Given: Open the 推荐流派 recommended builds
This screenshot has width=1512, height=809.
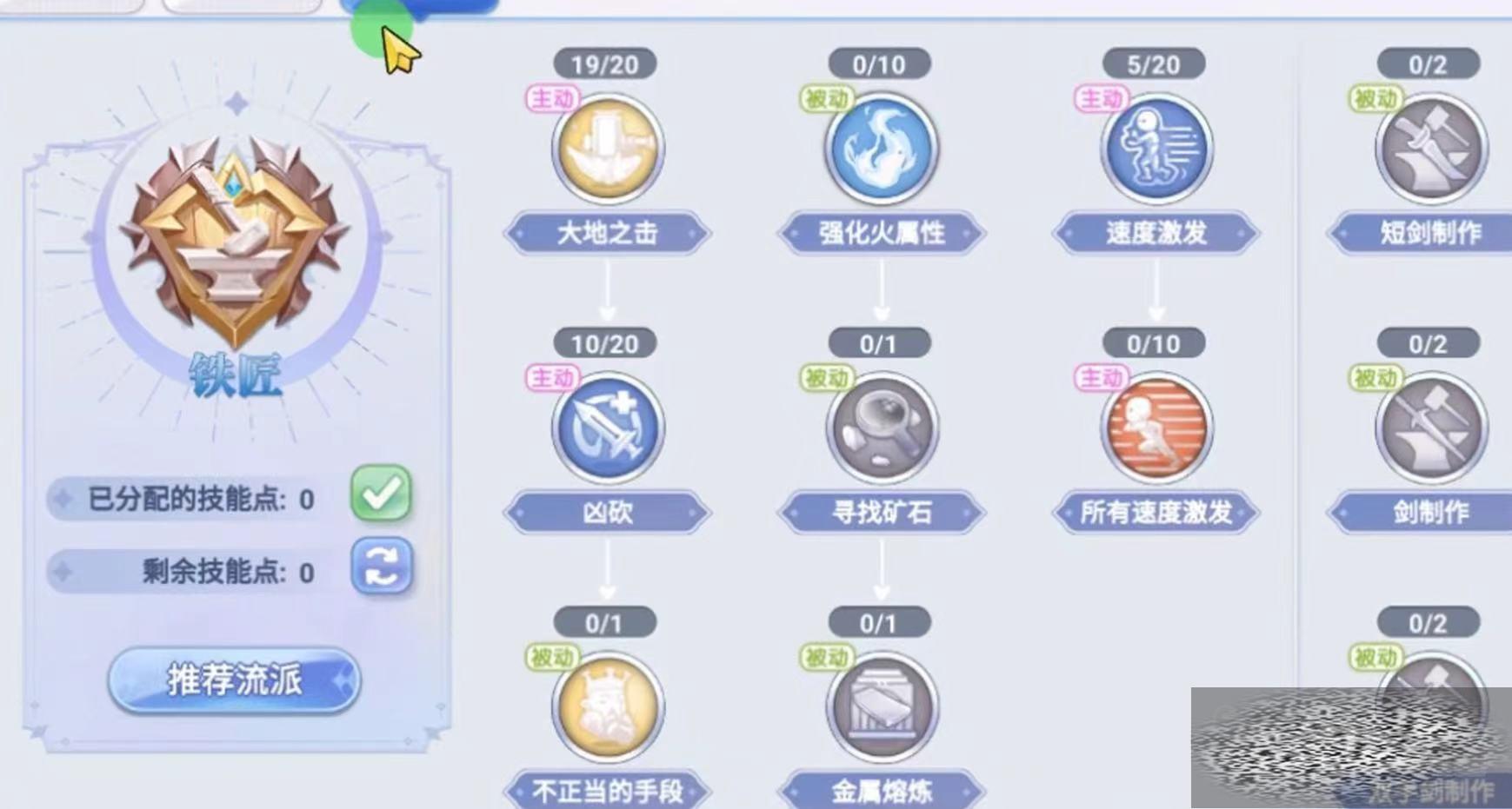Looking at the screenshot, I should (x=234, y=680).
